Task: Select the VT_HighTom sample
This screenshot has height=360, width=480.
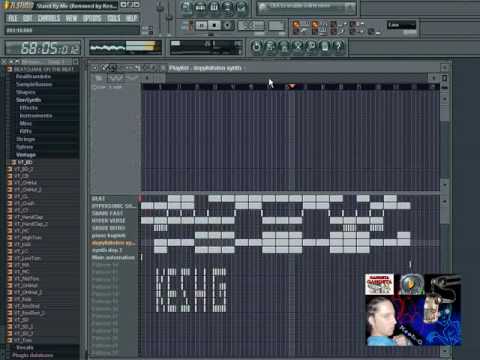Action: (x=28, y=238)
